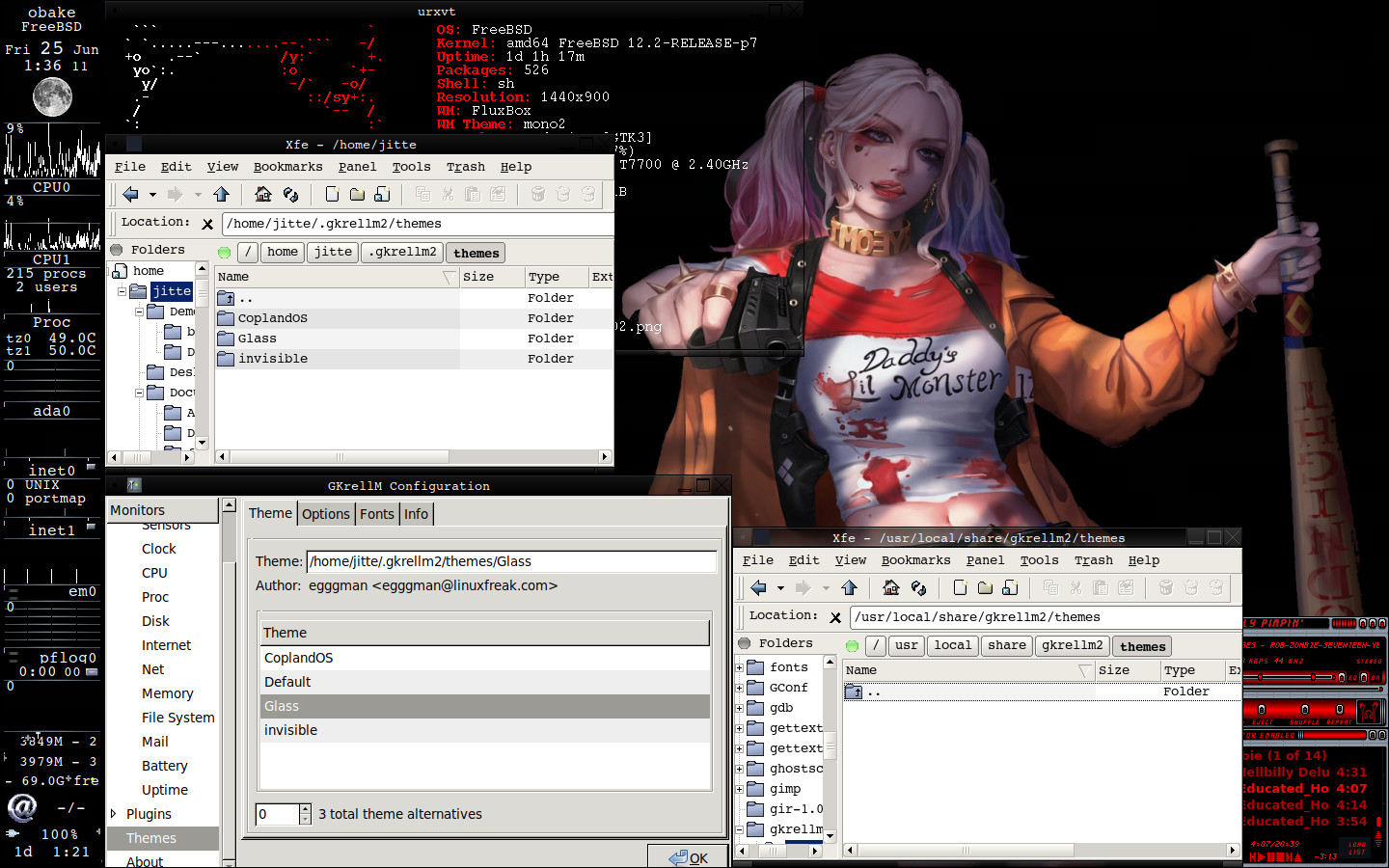Click Load List in the music player

click(x=1356, y=848)
